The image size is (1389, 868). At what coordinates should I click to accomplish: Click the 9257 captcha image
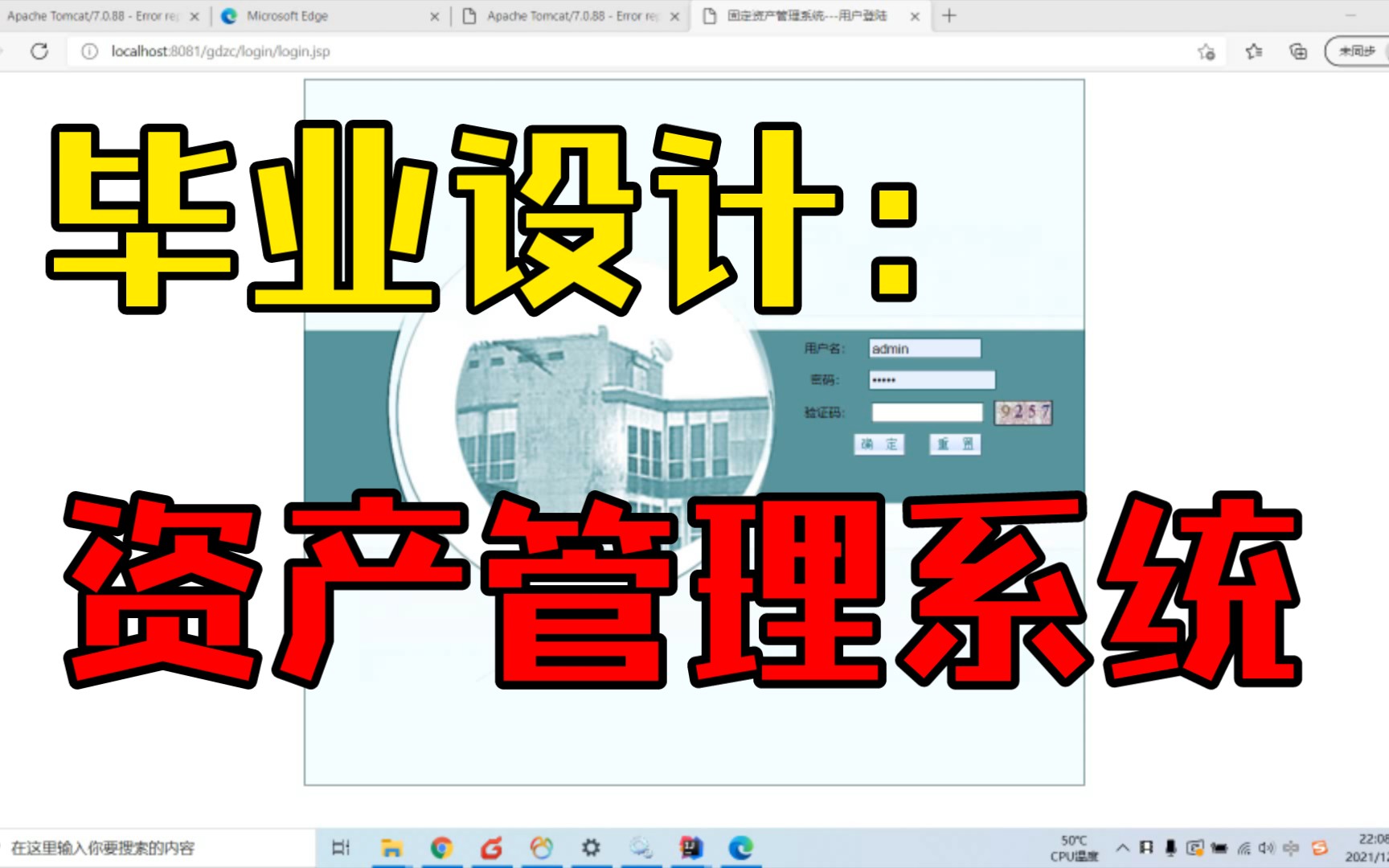pyautogui.click(x=1022, y=411)
